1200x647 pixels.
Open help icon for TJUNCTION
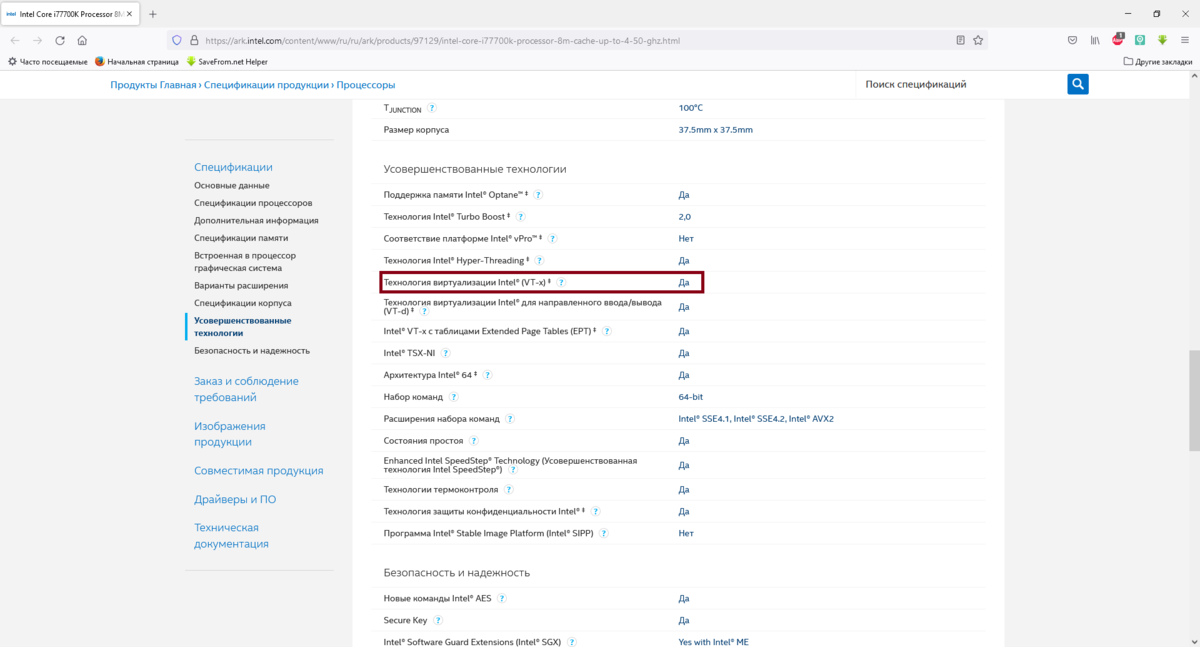pos(432,108)
